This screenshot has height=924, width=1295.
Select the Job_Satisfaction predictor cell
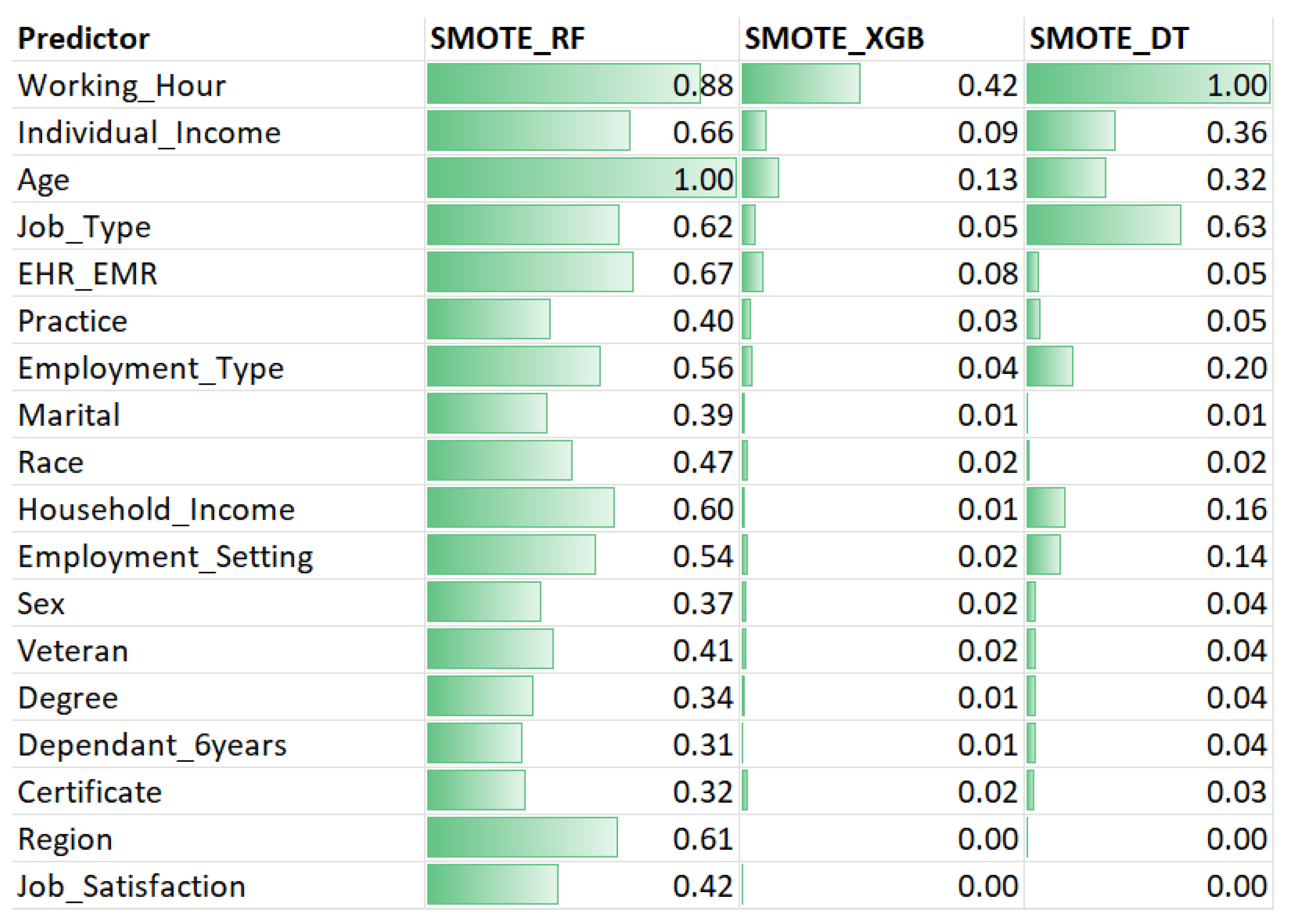[x=132, y=886]
